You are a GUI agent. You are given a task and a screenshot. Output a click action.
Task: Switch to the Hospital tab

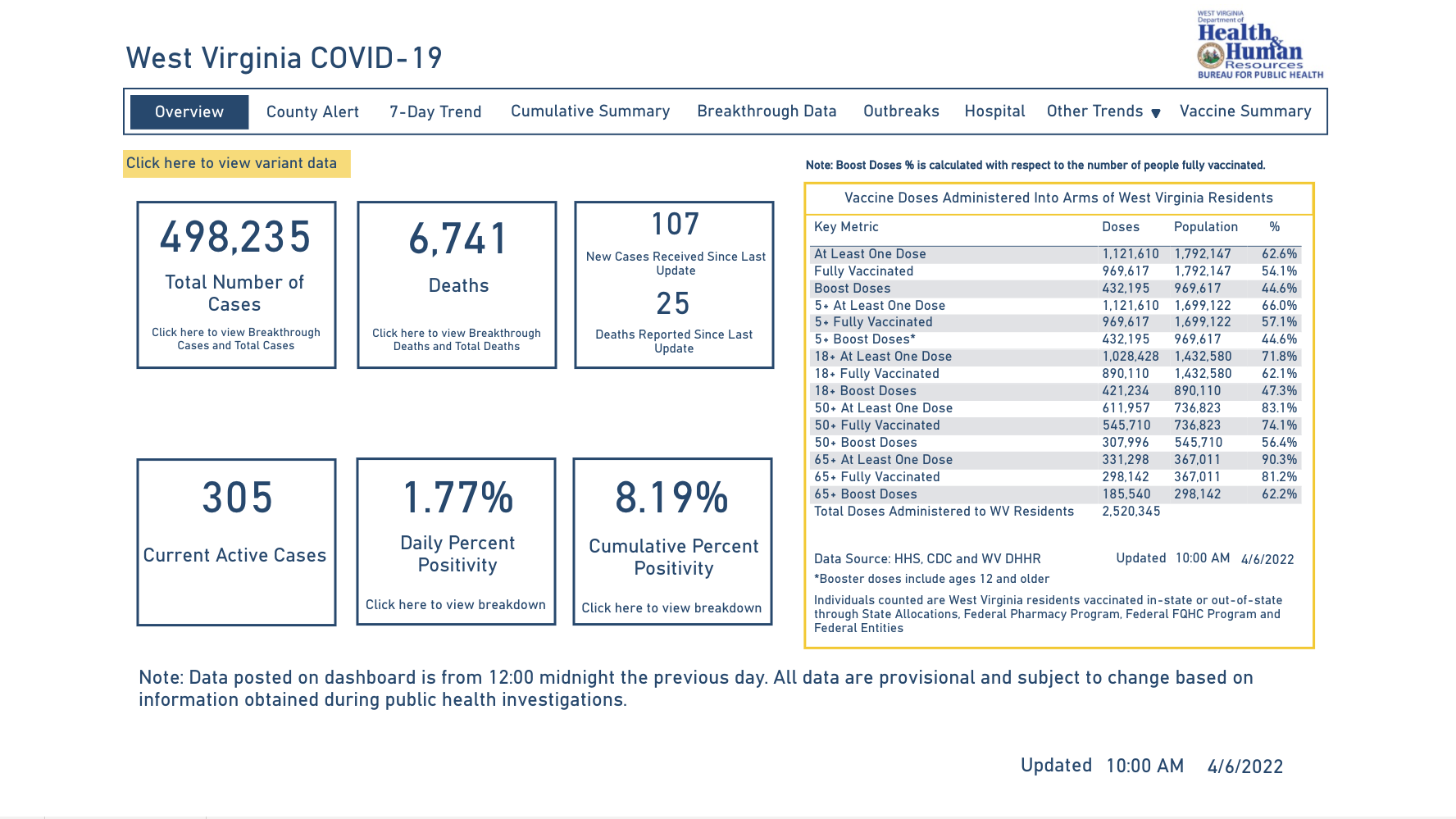[994, 111]
